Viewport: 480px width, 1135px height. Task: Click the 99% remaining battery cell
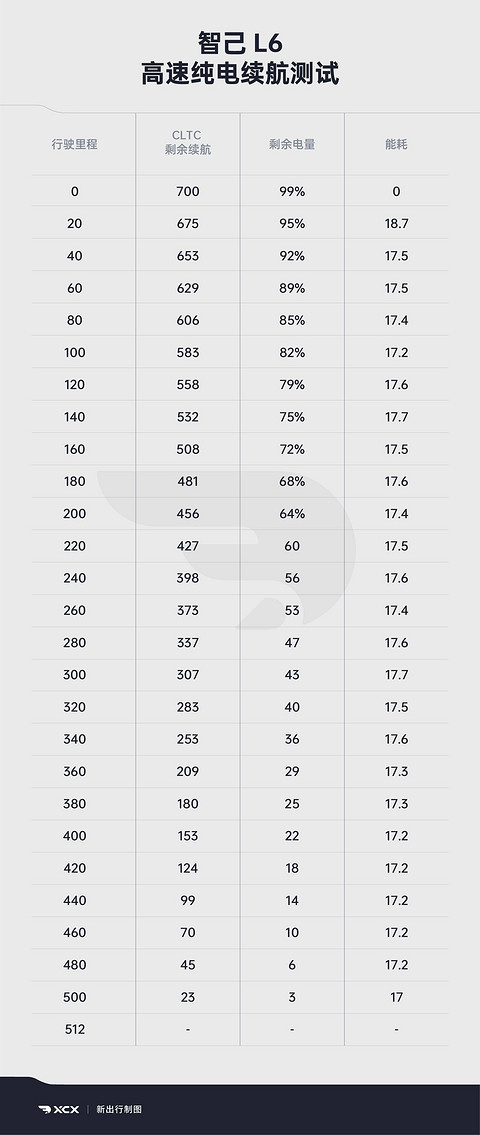point(292,192)
